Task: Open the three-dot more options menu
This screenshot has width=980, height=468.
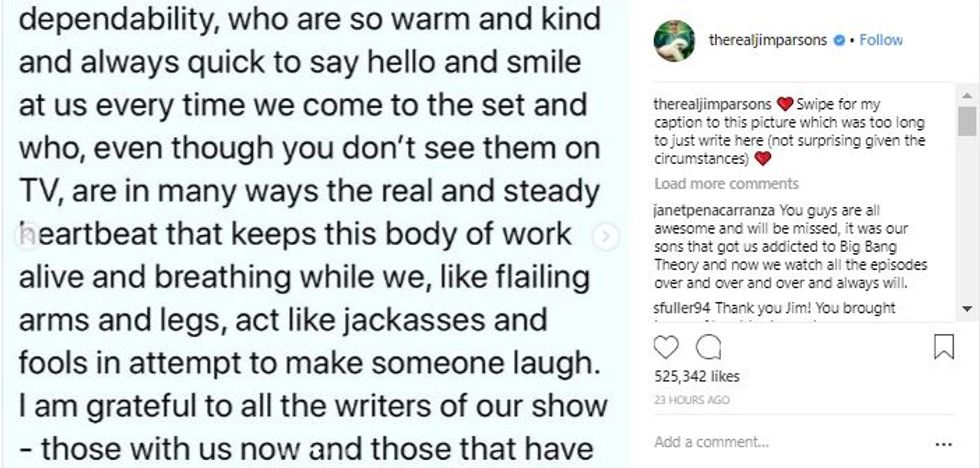Action: click(943, 442)
